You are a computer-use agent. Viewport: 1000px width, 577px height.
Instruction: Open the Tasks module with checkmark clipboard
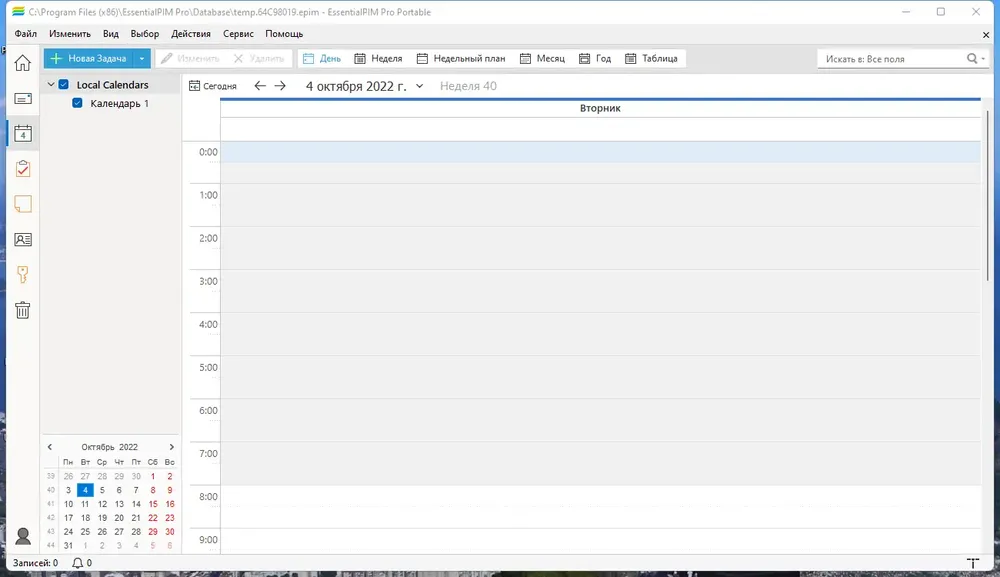click(x=22, y=169)
